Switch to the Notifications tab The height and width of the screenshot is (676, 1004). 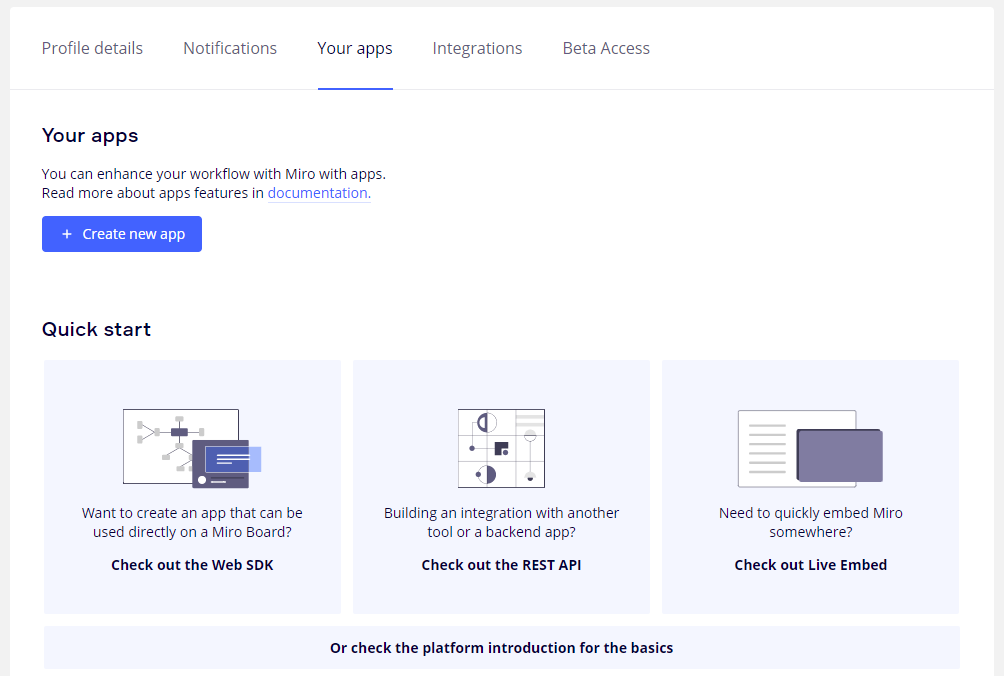tap(230, 48)
